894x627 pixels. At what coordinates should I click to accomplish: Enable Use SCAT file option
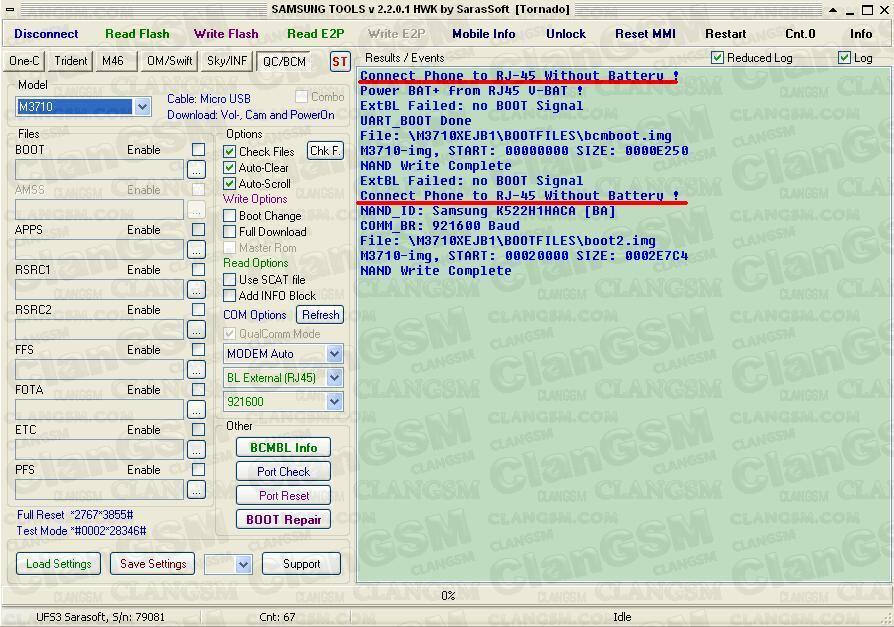click(229, 279)
